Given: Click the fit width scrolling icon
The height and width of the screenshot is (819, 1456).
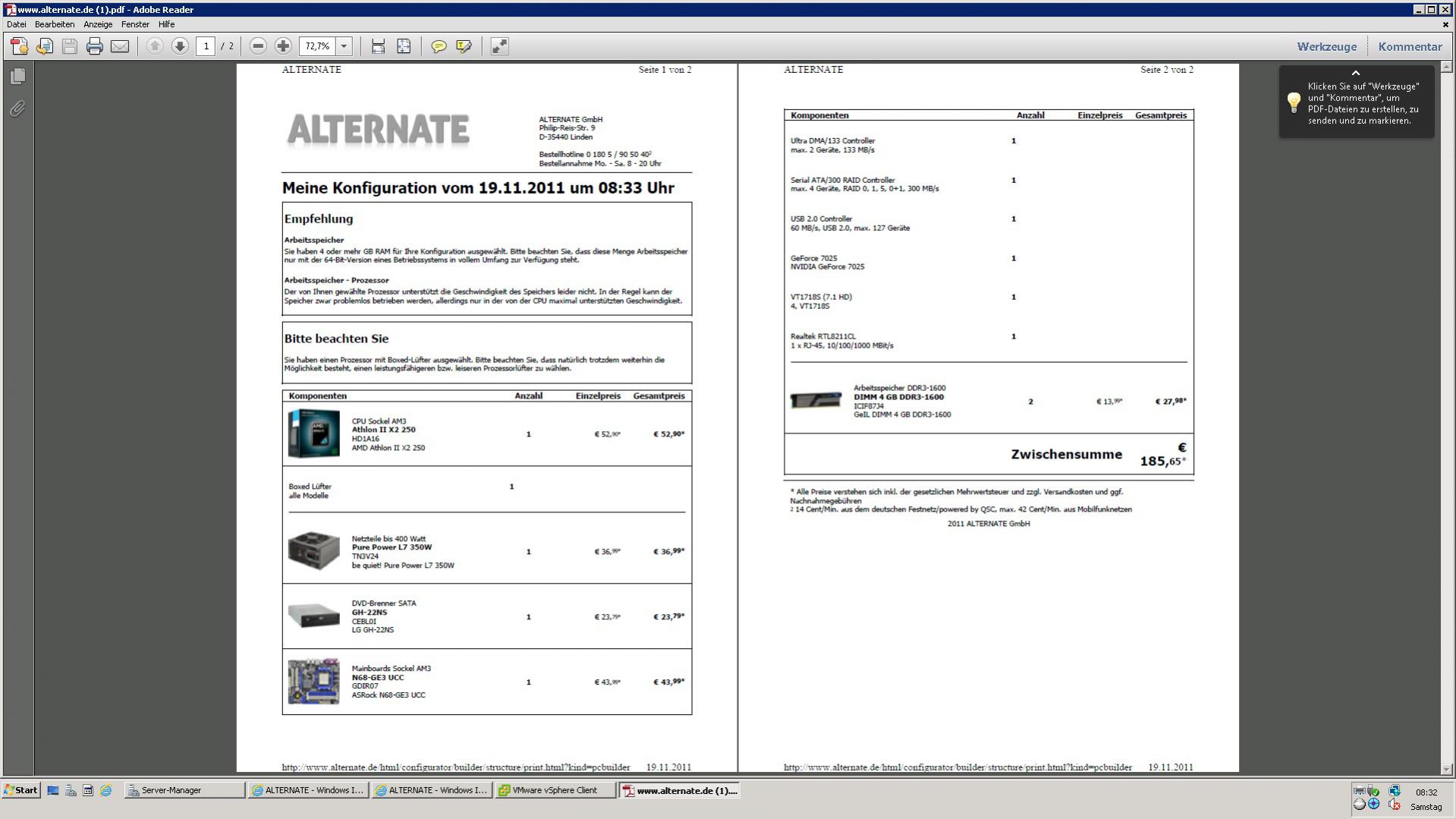Looking at the screenshot, I should pyautogui.click(x=378, y=46).
